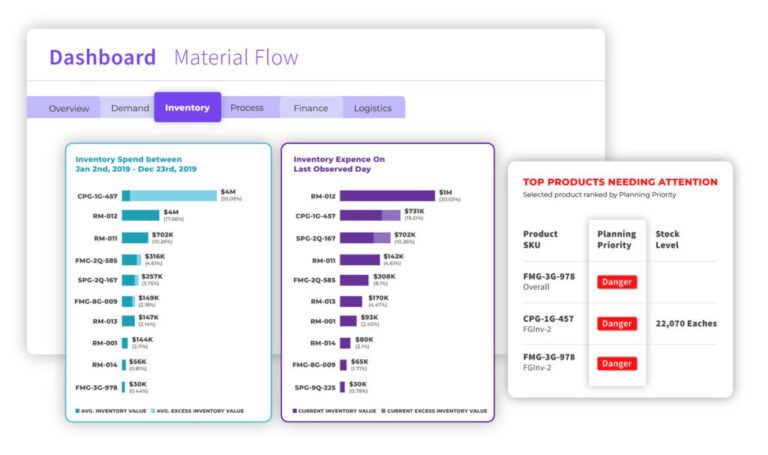The height and width of the screenshot is (455, 768).
Task: Click the Danger badge for CPG-1G-457
Action: tap(617, 323)
